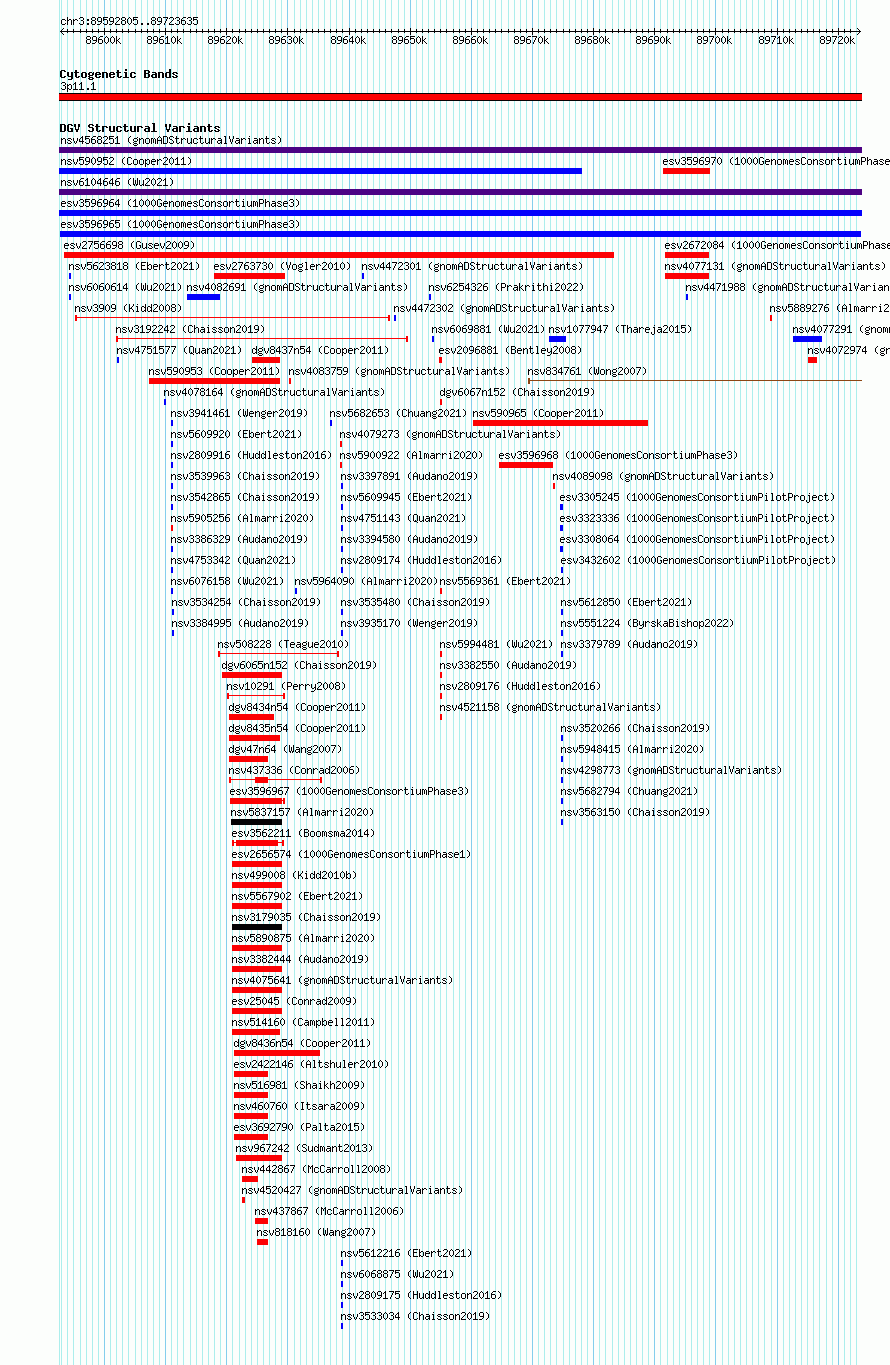The height and width of the screenshot is (1365, 890).
Task: Click the chr3:89592805..89723635 coordinate label
Action: point(129,21)
